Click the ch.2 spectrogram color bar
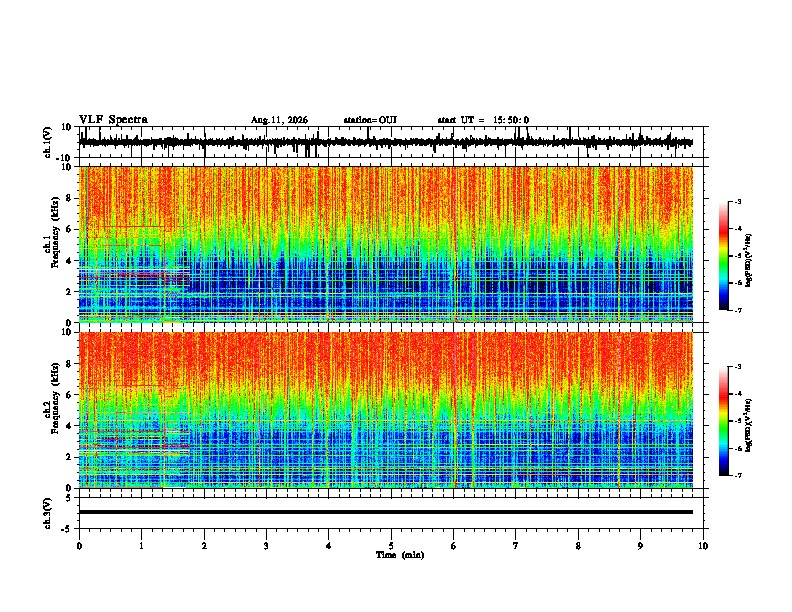This screenshot has height=612, width=792. click(x=724, y=421)
